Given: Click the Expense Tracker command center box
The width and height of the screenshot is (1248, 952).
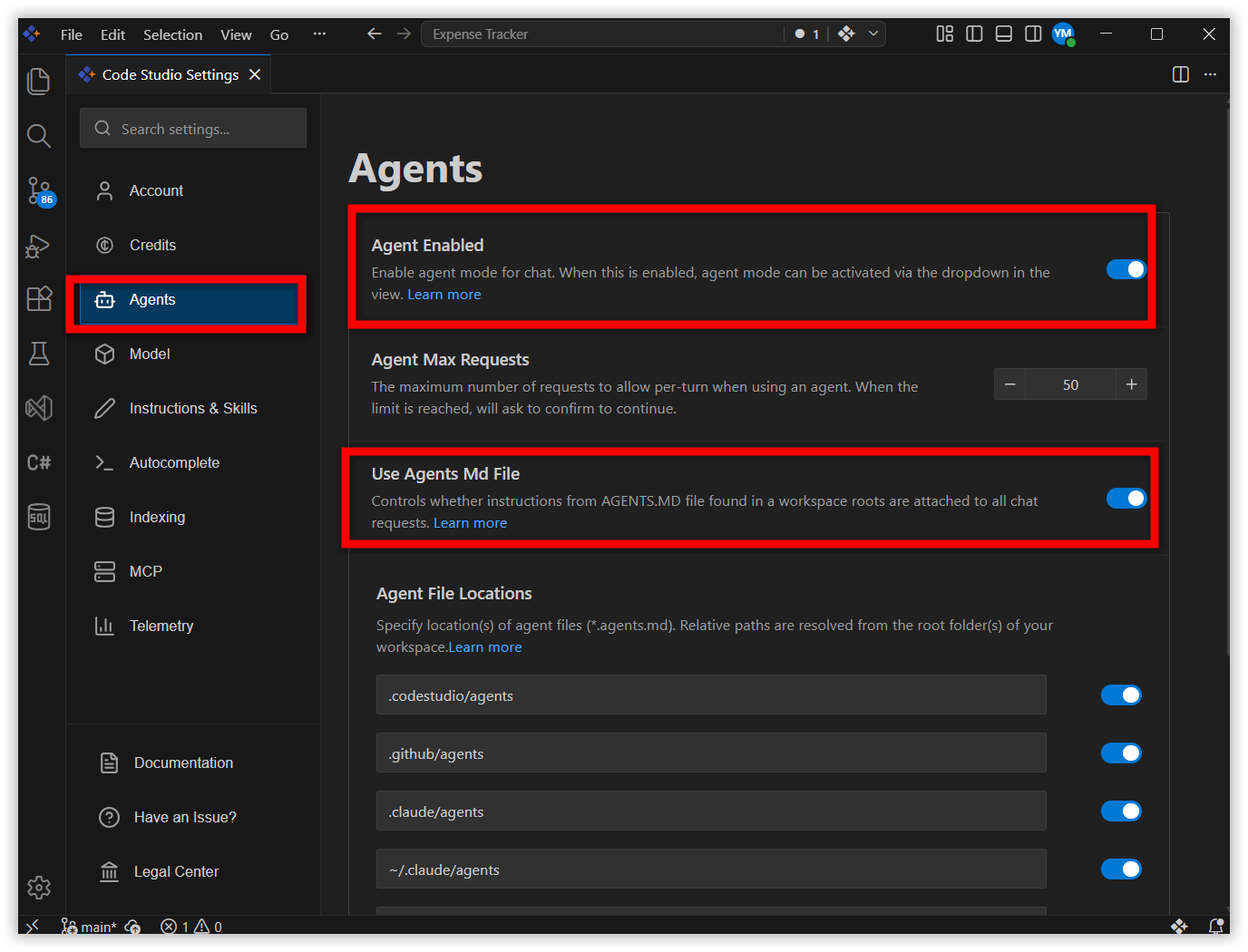Looking at the screenshot, I should [603, 34].
